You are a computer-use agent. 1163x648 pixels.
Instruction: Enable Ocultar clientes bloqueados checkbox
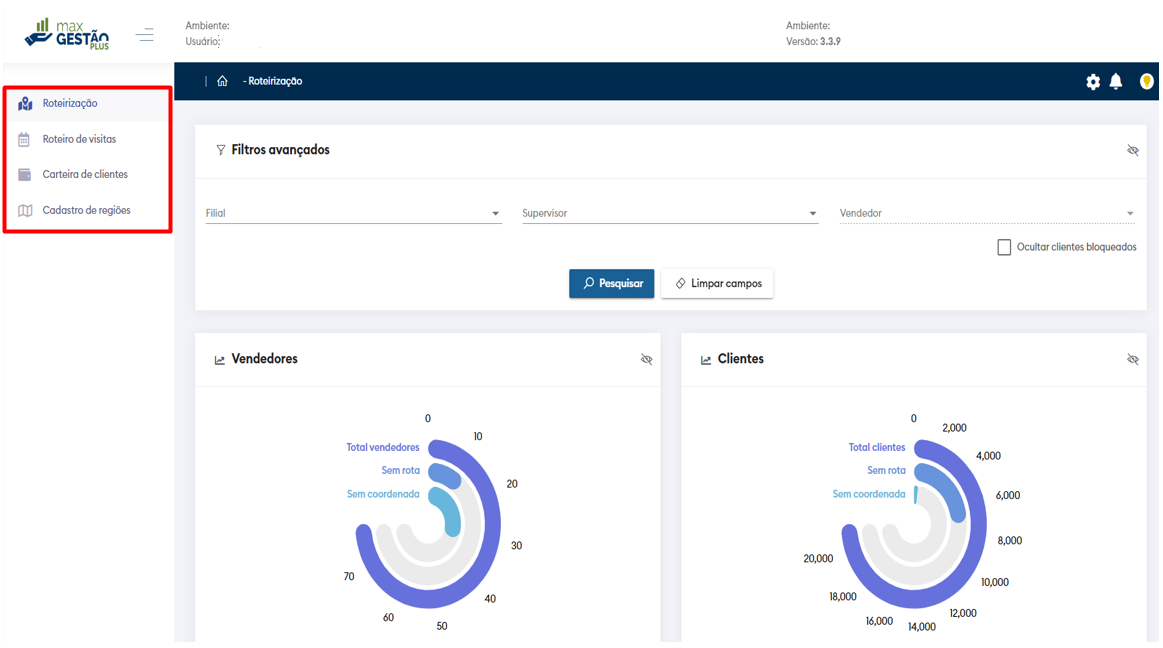click(x=1003, y=247)
